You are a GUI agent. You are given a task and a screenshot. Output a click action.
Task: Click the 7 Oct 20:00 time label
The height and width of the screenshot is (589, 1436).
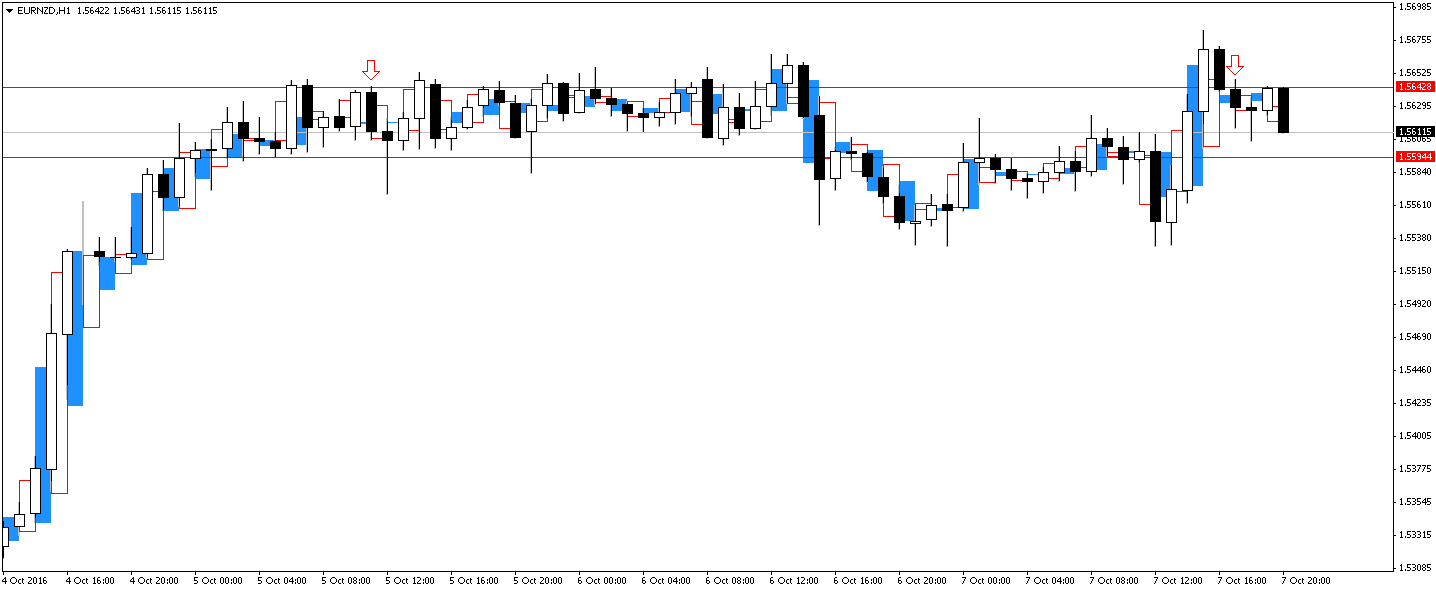[1305, 580]
